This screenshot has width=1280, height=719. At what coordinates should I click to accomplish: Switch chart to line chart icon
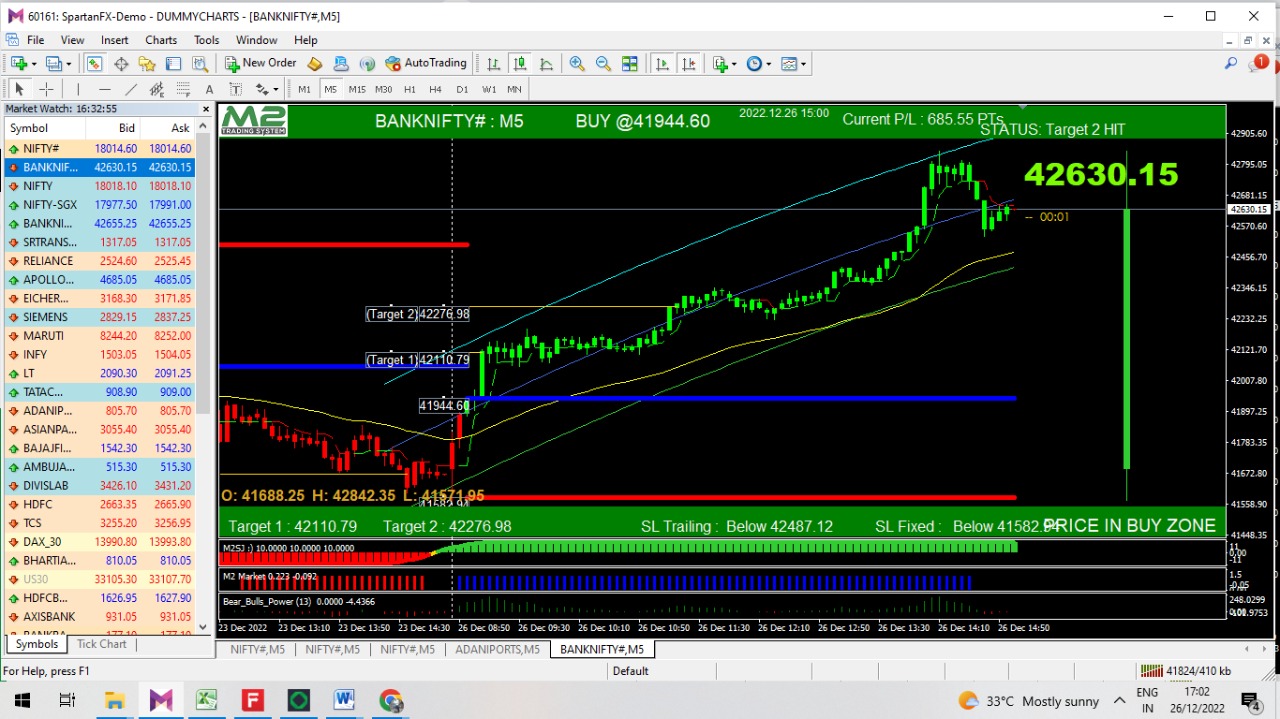point(546,64)
